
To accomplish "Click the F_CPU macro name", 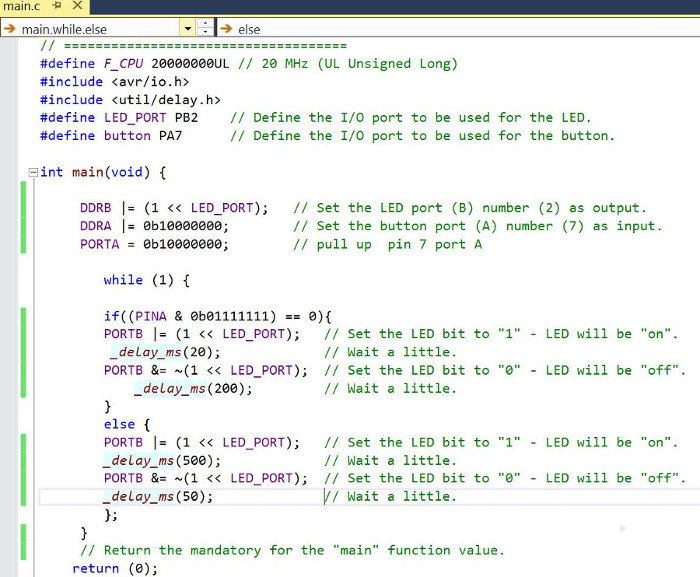I will click(123, 64).
